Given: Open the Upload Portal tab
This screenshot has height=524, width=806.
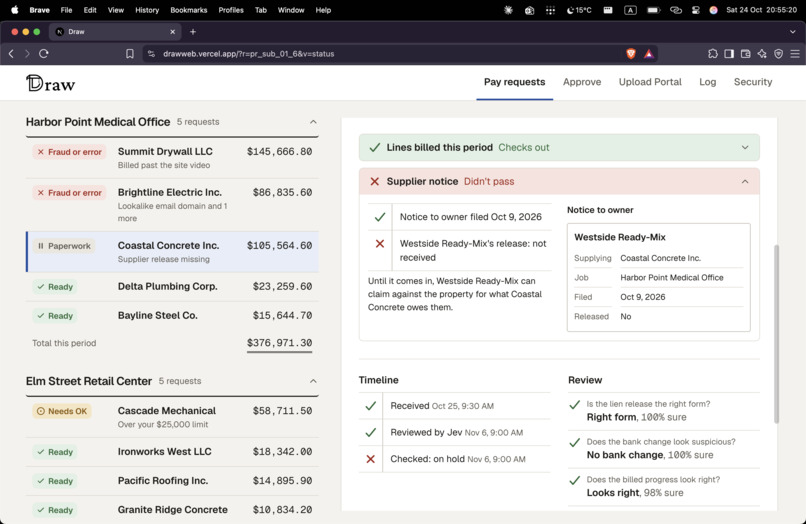Looking at the screenshot, I should pos(650,82).
